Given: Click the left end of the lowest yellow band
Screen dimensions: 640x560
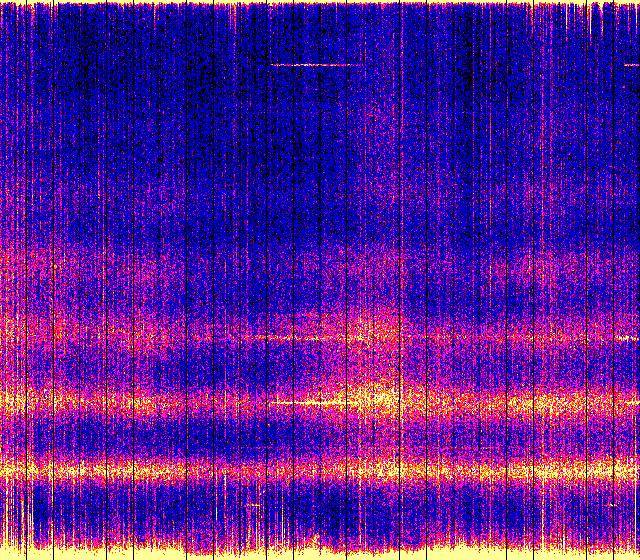Looking at the screenshot, I should click(8, 468).
